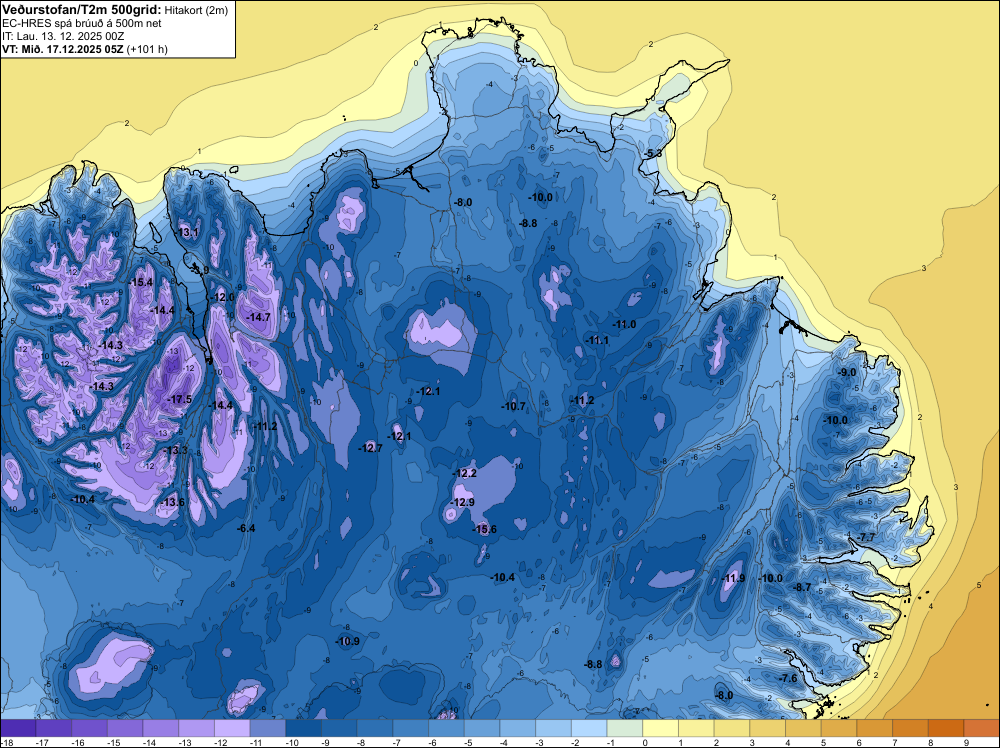Click the -12.7 temperature value

point(370,448)
